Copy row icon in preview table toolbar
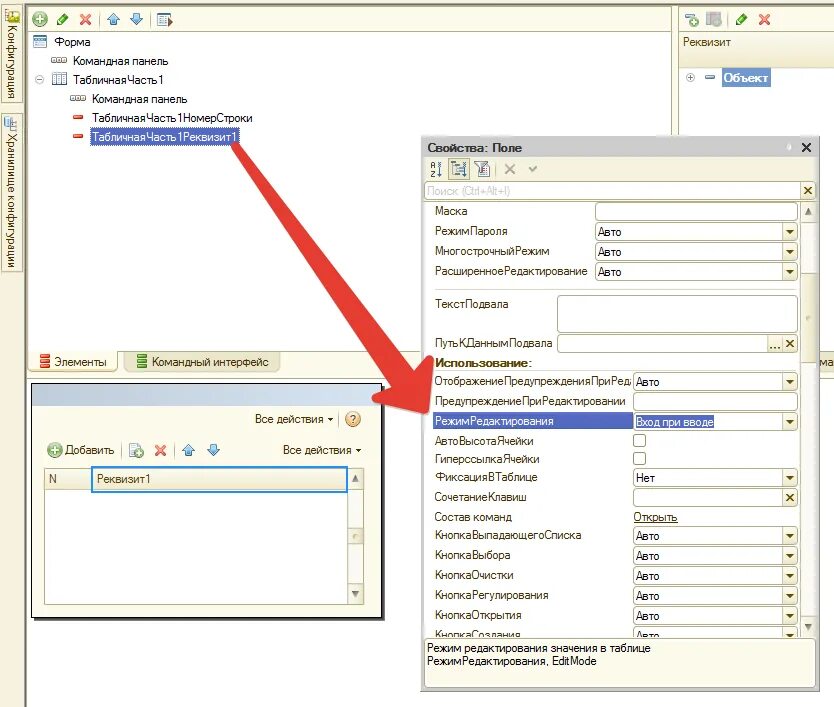This screenshot has height=707, width=834. coord(136,451)
